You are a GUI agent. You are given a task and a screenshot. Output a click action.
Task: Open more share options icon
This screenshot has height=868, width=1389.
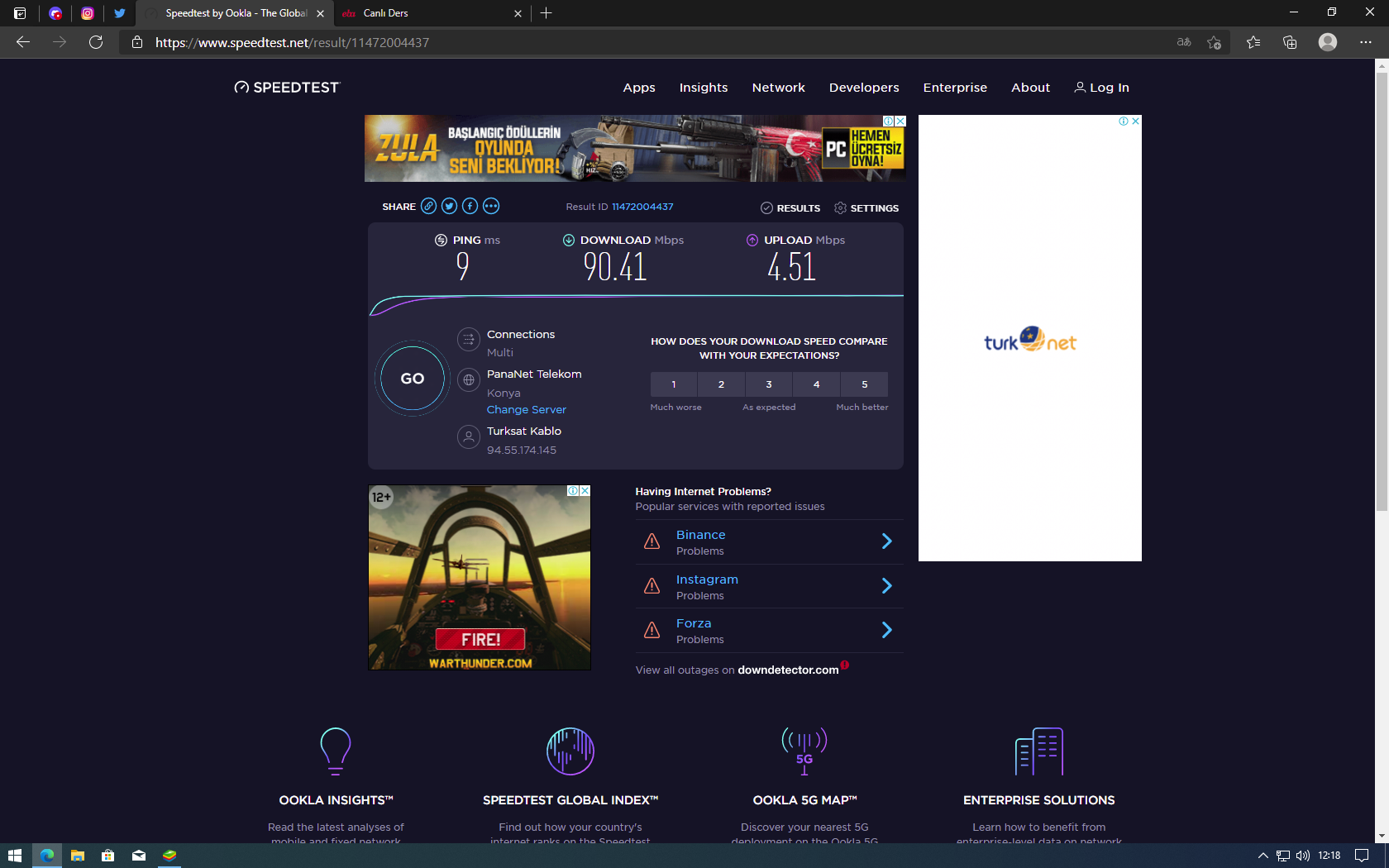pos(491,207)
